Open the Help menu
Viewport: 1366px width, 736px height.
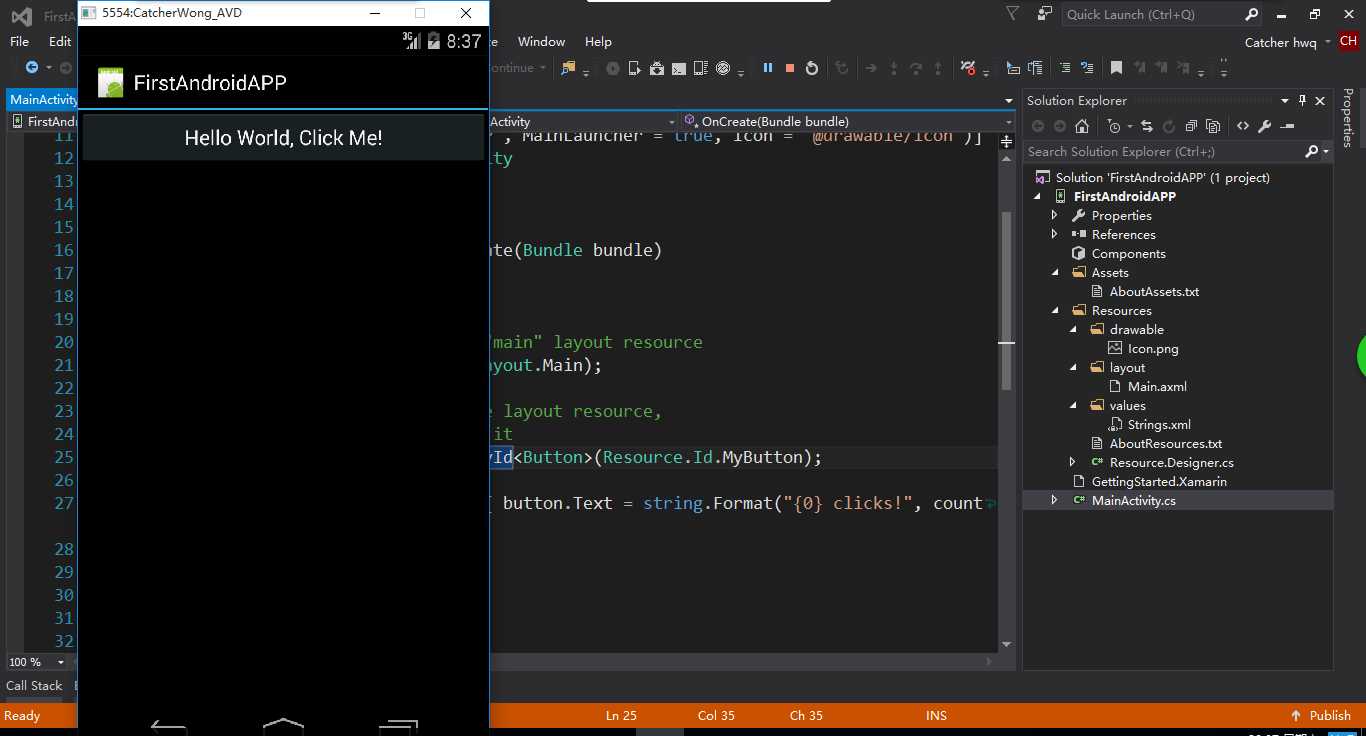(598, 42)
